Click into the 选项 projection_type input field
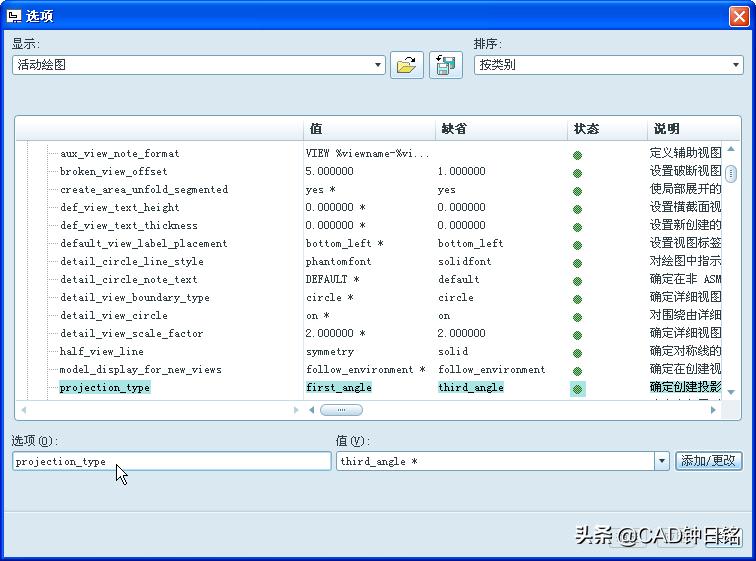This screenshot has width=756, height=561. click(172, 461)
